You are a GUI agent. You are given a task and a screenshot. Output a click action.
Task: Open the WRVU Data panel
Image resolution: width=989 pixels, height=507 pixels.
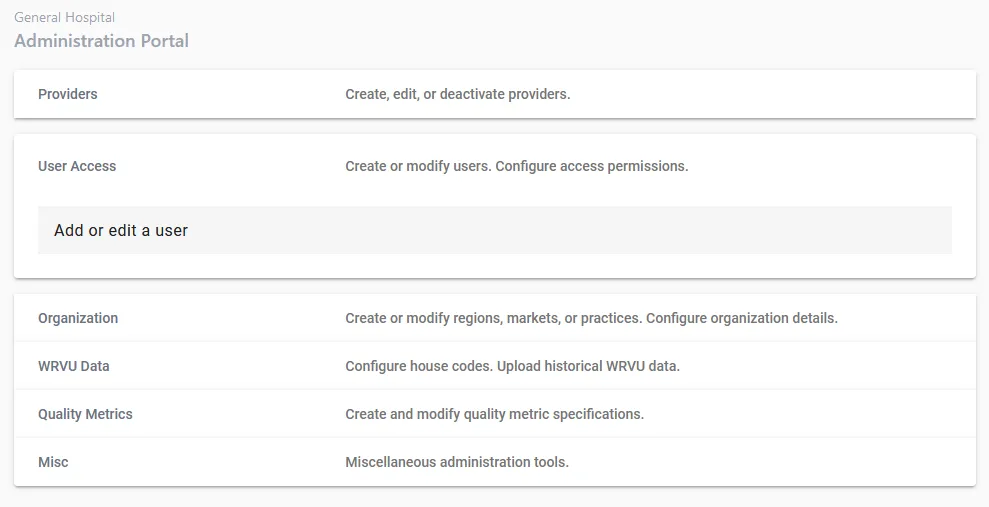(x=74, y=366)
